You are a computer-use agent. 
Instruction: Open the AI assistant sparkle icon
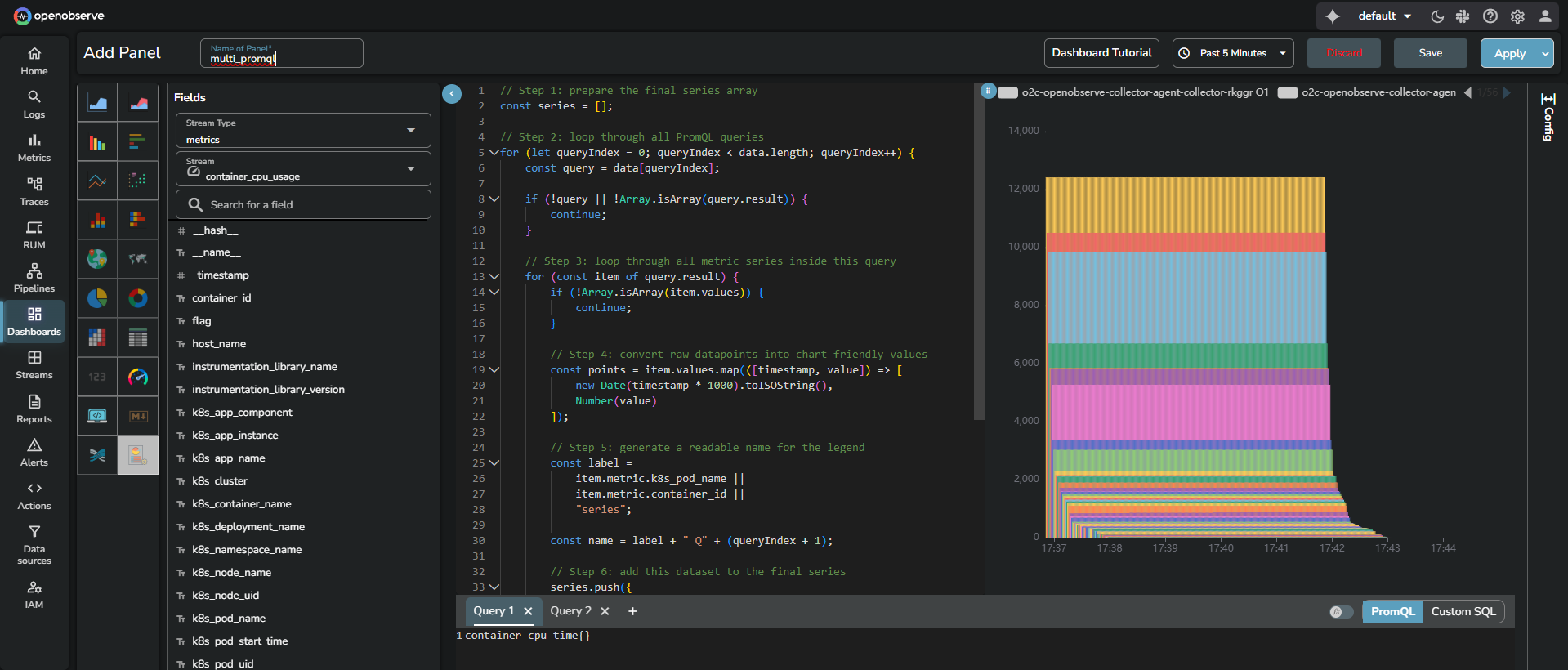1333,16
